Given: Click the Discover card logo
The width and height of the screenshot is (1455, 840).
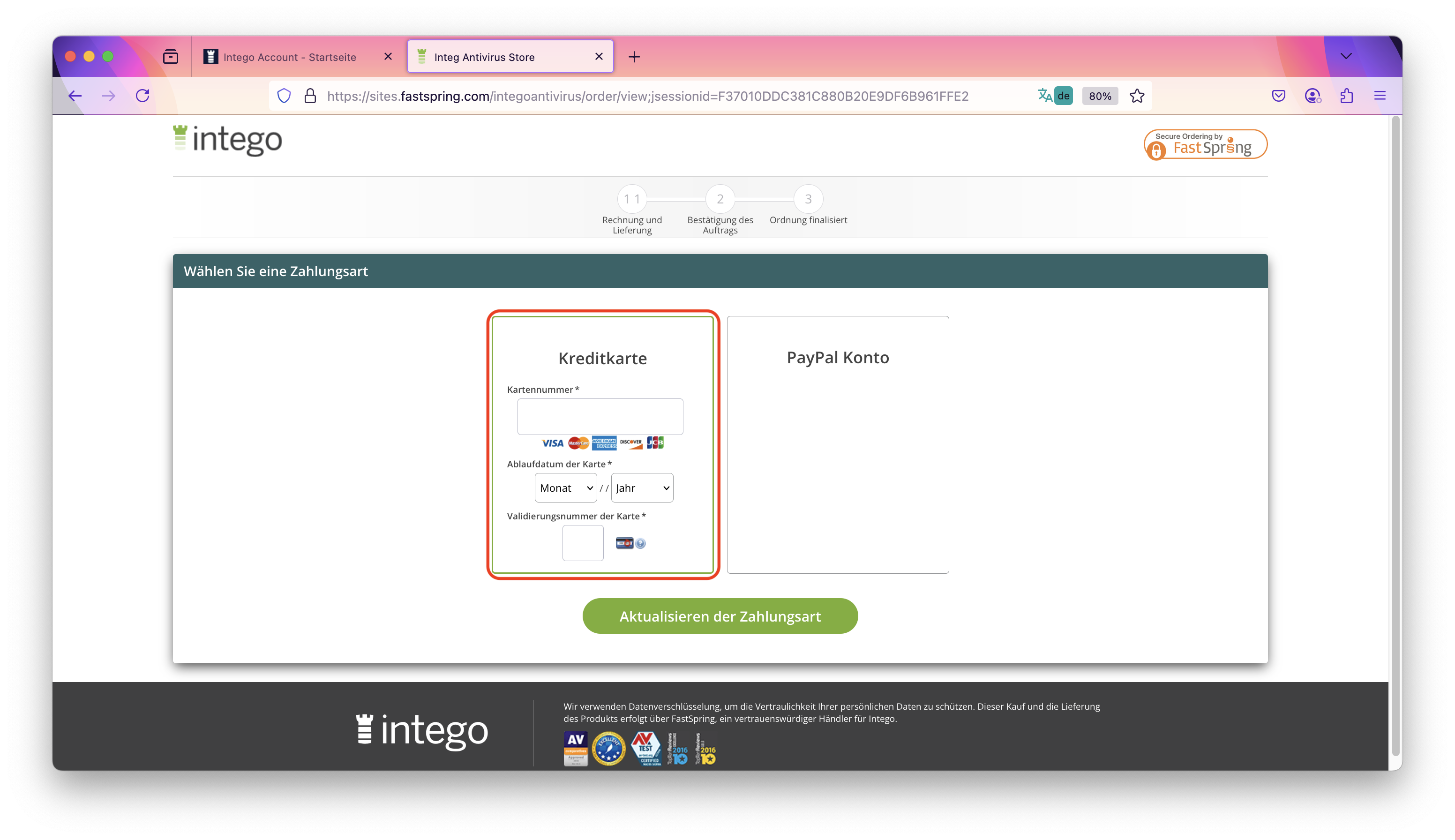Looking at the screenshot, I should click(x=630, y=443).
